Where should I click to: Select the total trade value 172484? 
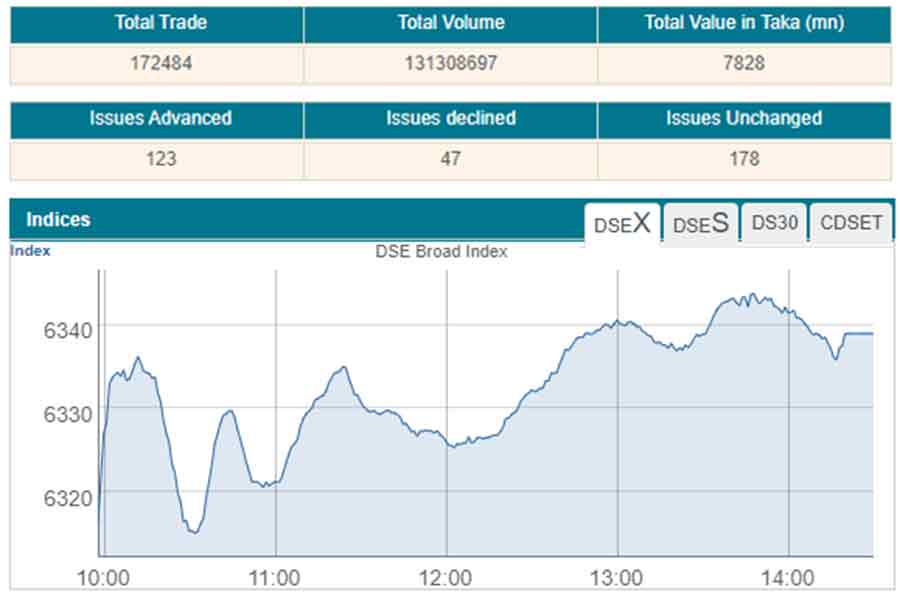click(157, 63)
